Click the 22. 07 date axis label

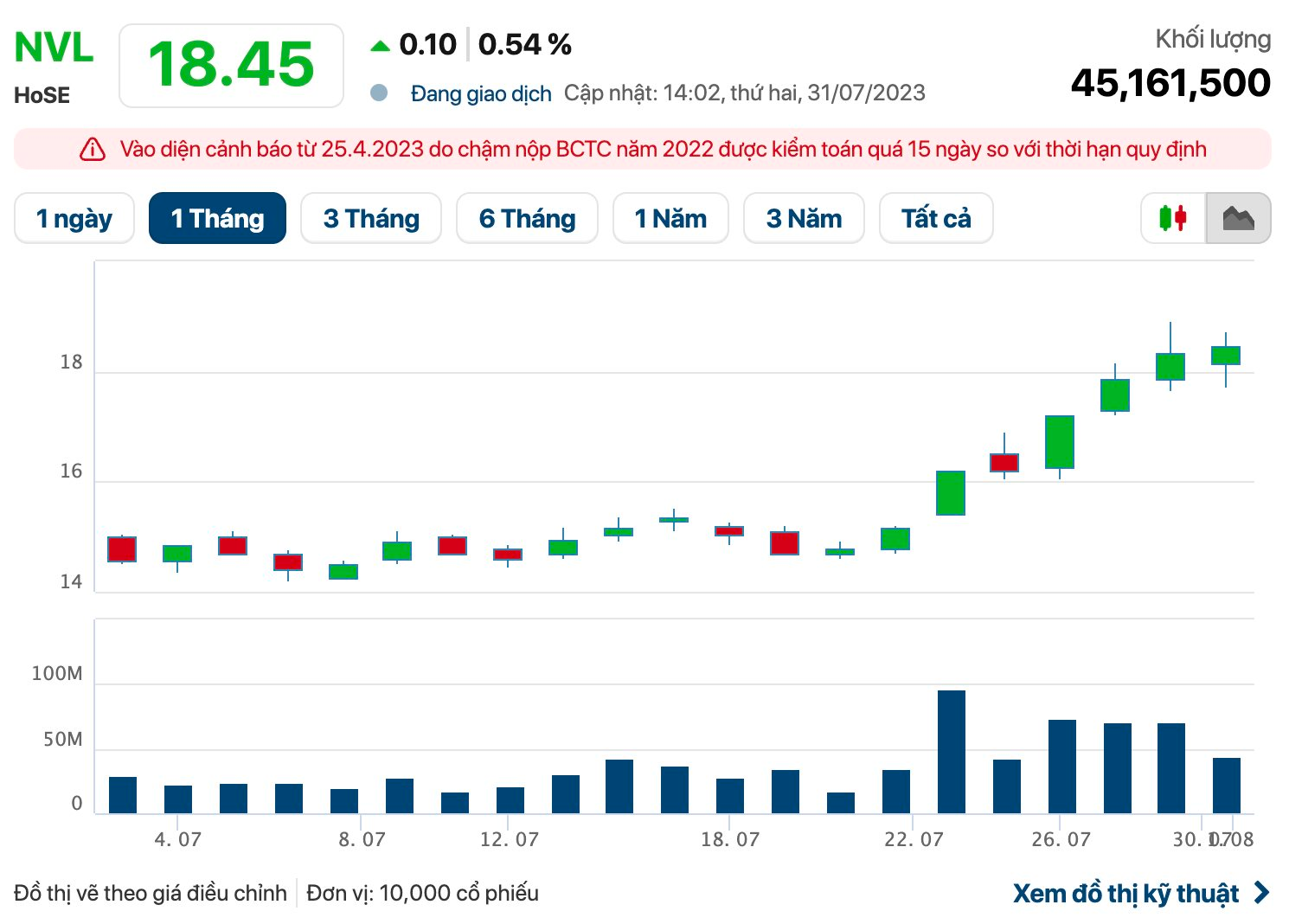click(x=914, y=839)
